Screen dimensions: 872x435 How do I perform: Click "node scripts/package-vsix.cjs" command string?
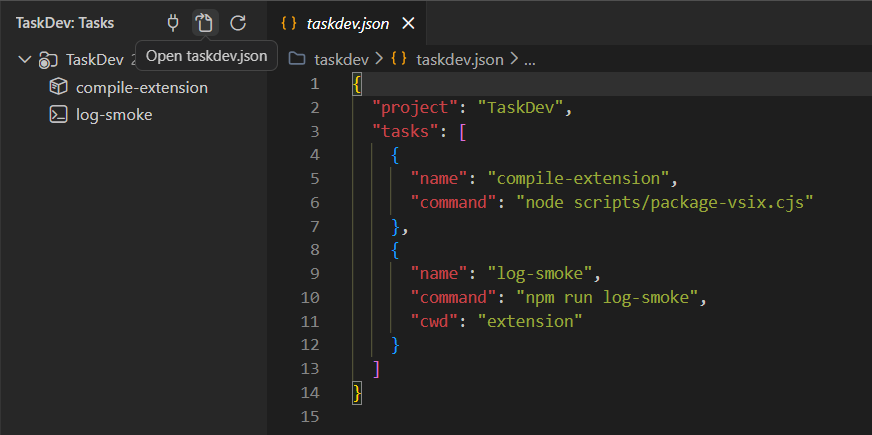coord(665,202)
